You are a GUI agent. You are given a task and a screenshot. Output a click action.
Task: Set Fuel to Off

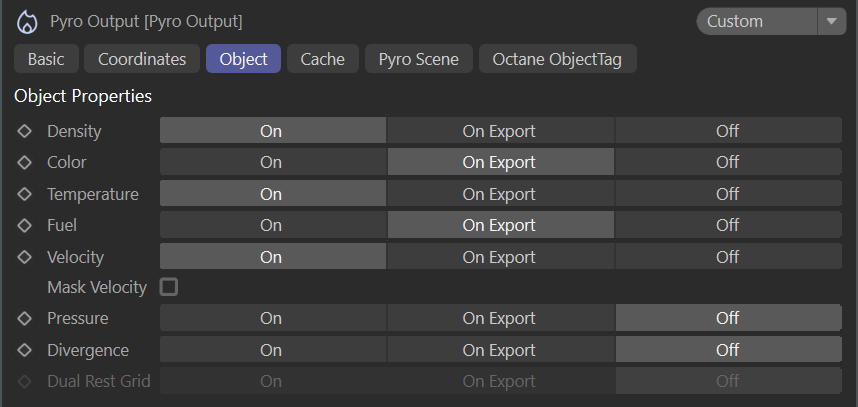pyautogui.click(x=727, y=225)
